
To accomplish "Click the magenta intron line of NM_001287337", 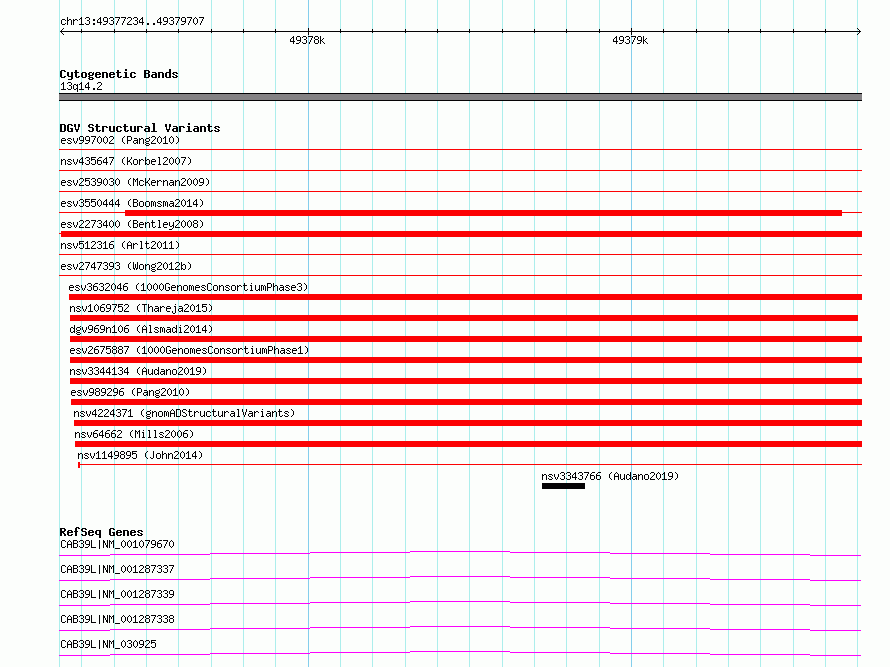I will coord(460,578).
